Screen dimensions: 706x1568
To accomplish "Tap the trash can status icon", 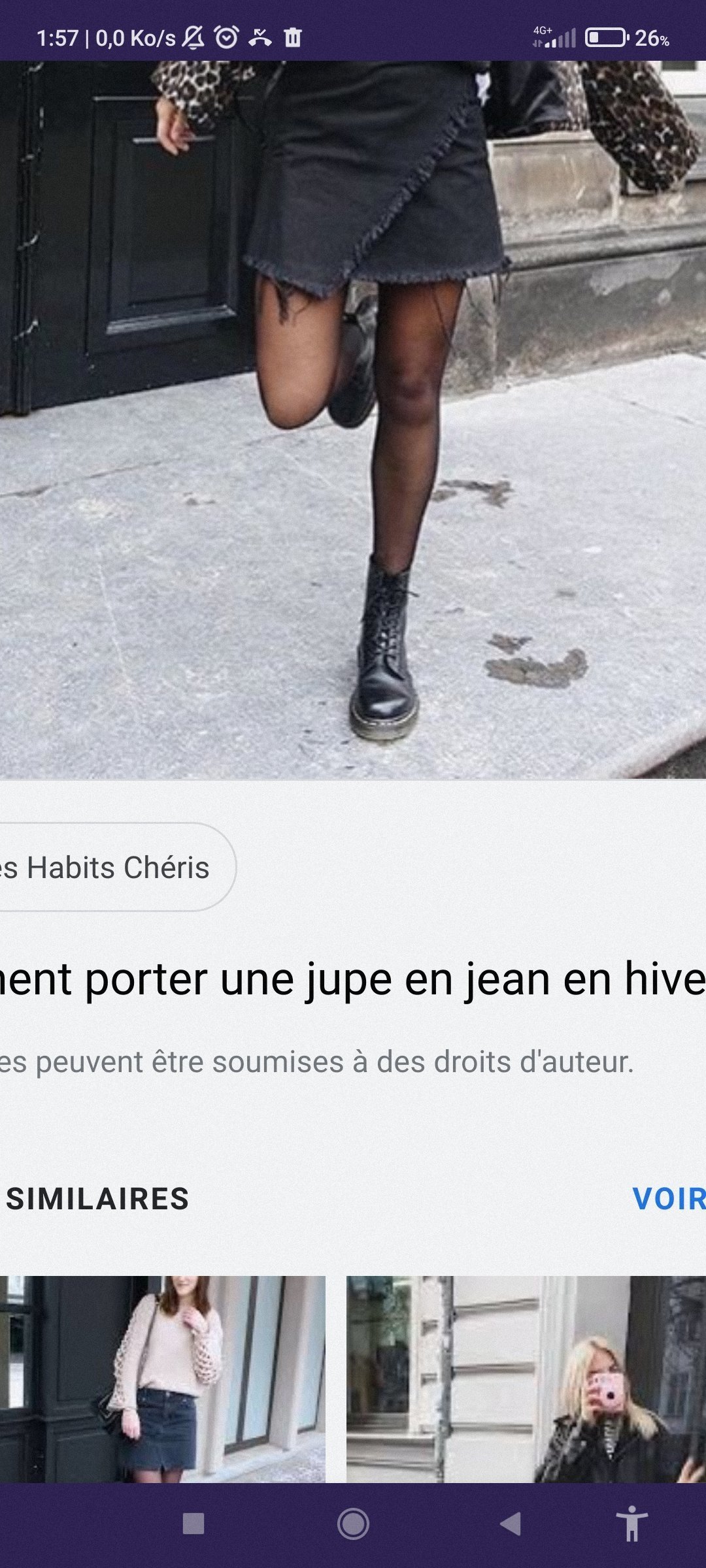I will click(293, 38).
